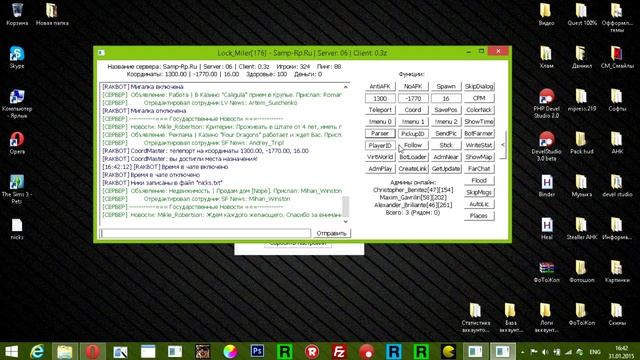Click the Teleport button
Screen dimensions: 640x360
coord(380,110)
